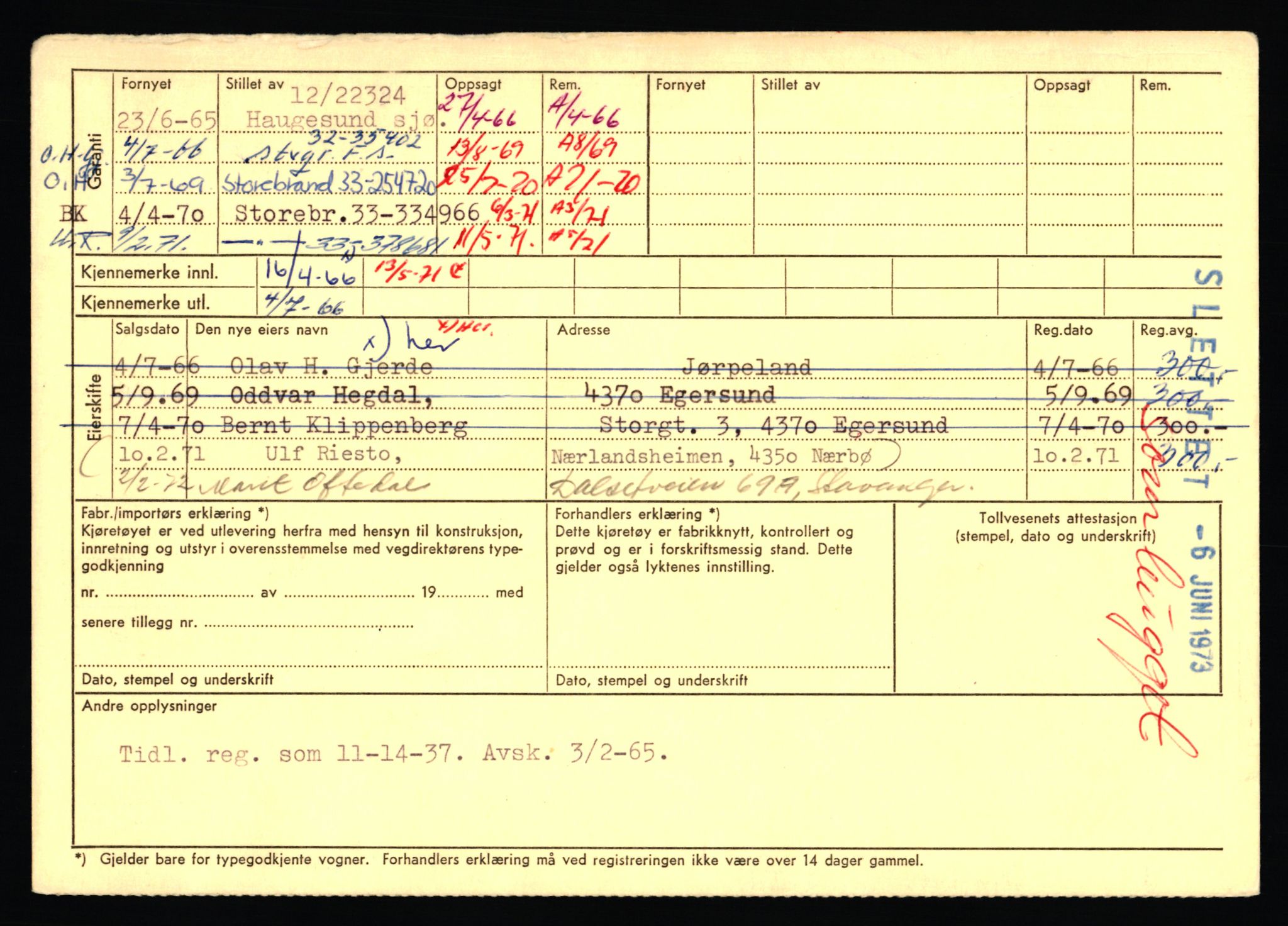The image size is (1288, 926).
Task: Click registration date '5/9.69' in Reg.dato column
Action: [x=1088, y=395]
